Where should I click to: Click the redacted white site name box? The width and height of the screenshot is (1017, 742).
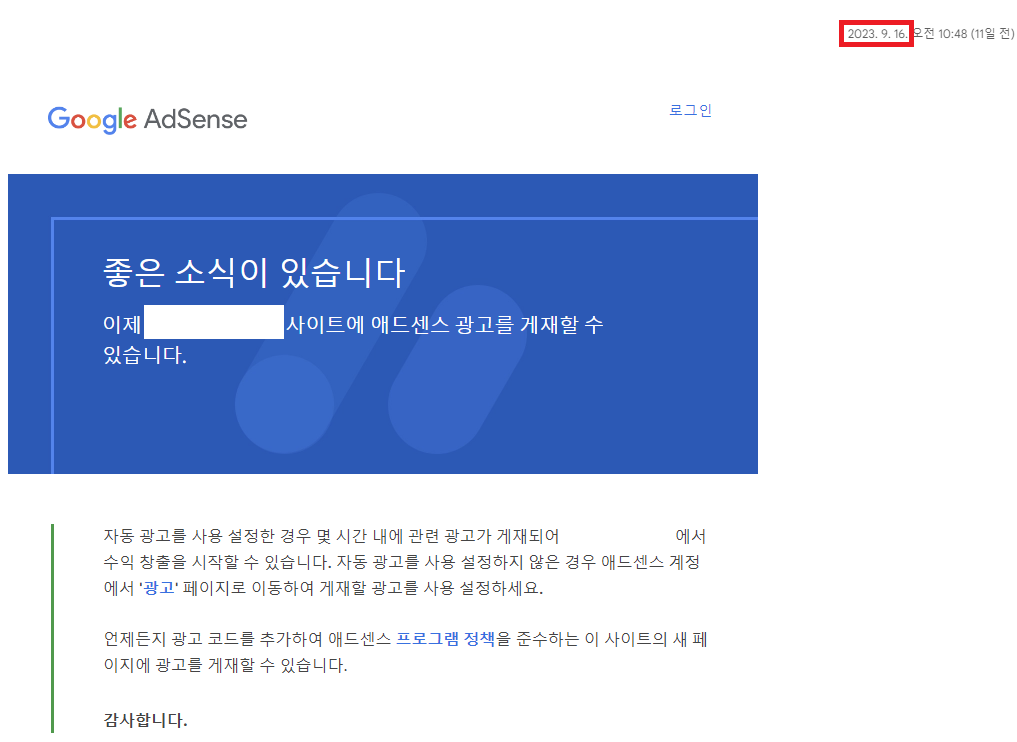pyautogui.click(x=212, y=321)
